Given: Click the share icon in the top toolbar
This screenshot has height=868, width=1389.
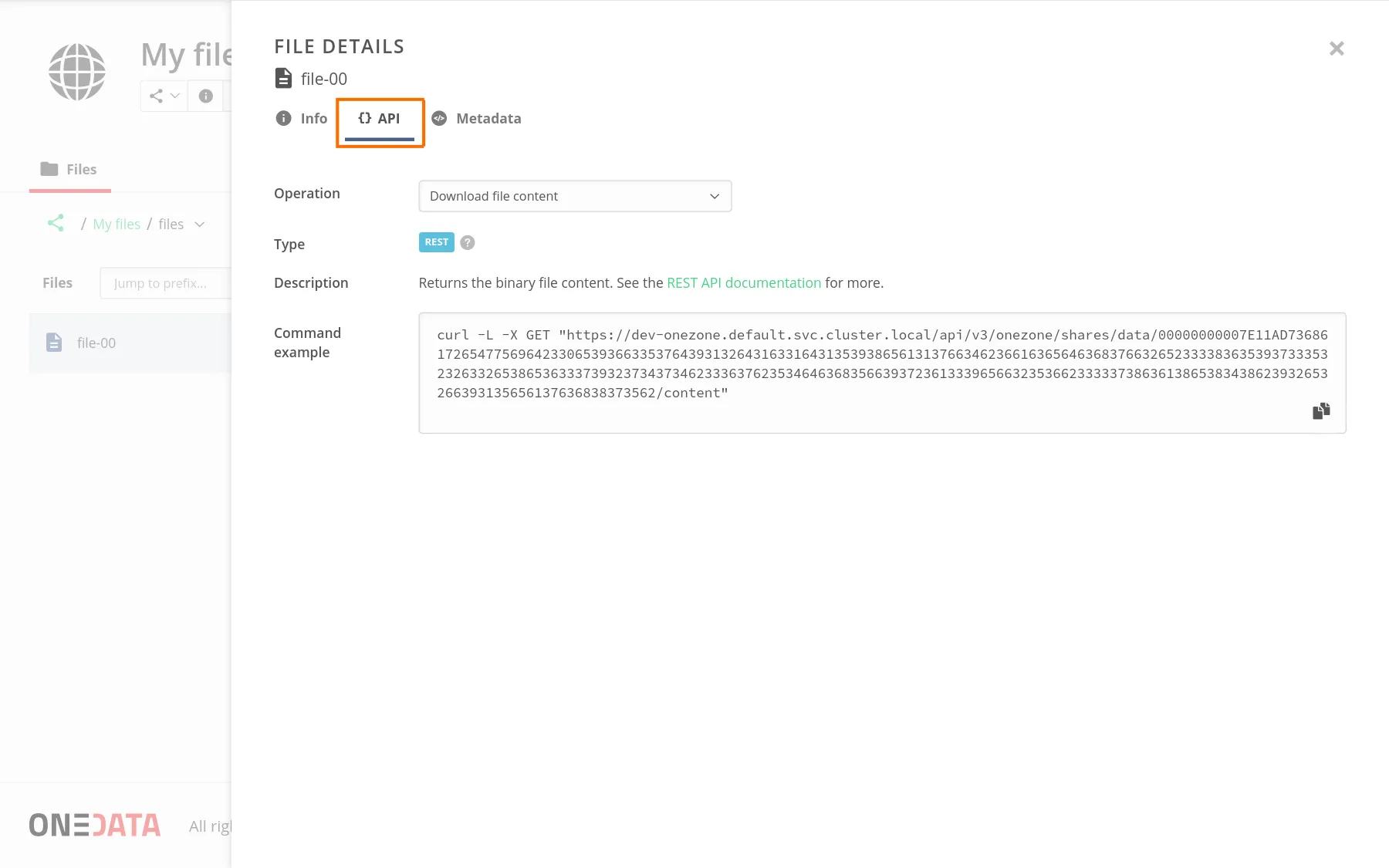Looking at the screenshot, I should tap(156, 96).
